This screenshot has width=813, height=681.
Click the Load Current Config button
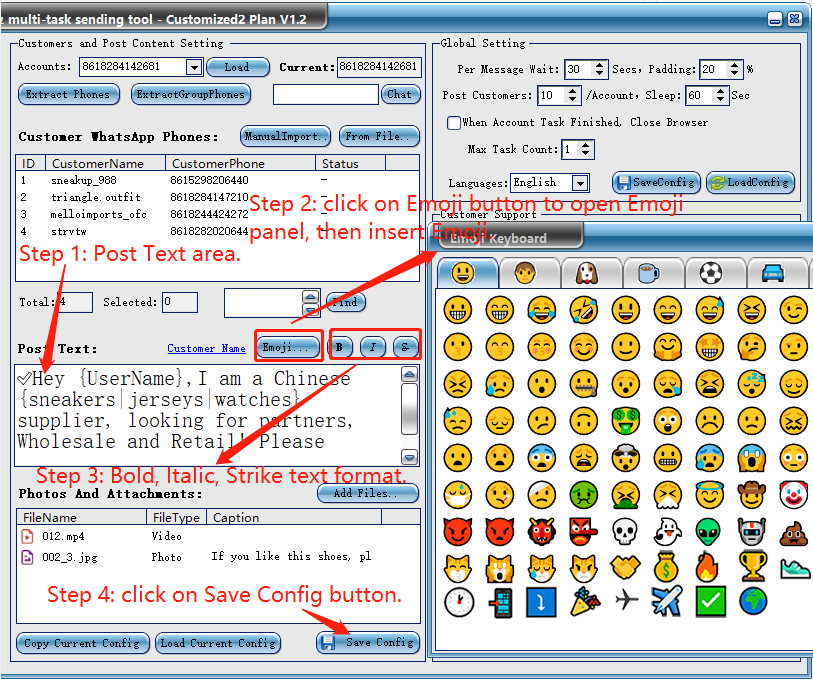pyautogui.click(x=218, y=643)
